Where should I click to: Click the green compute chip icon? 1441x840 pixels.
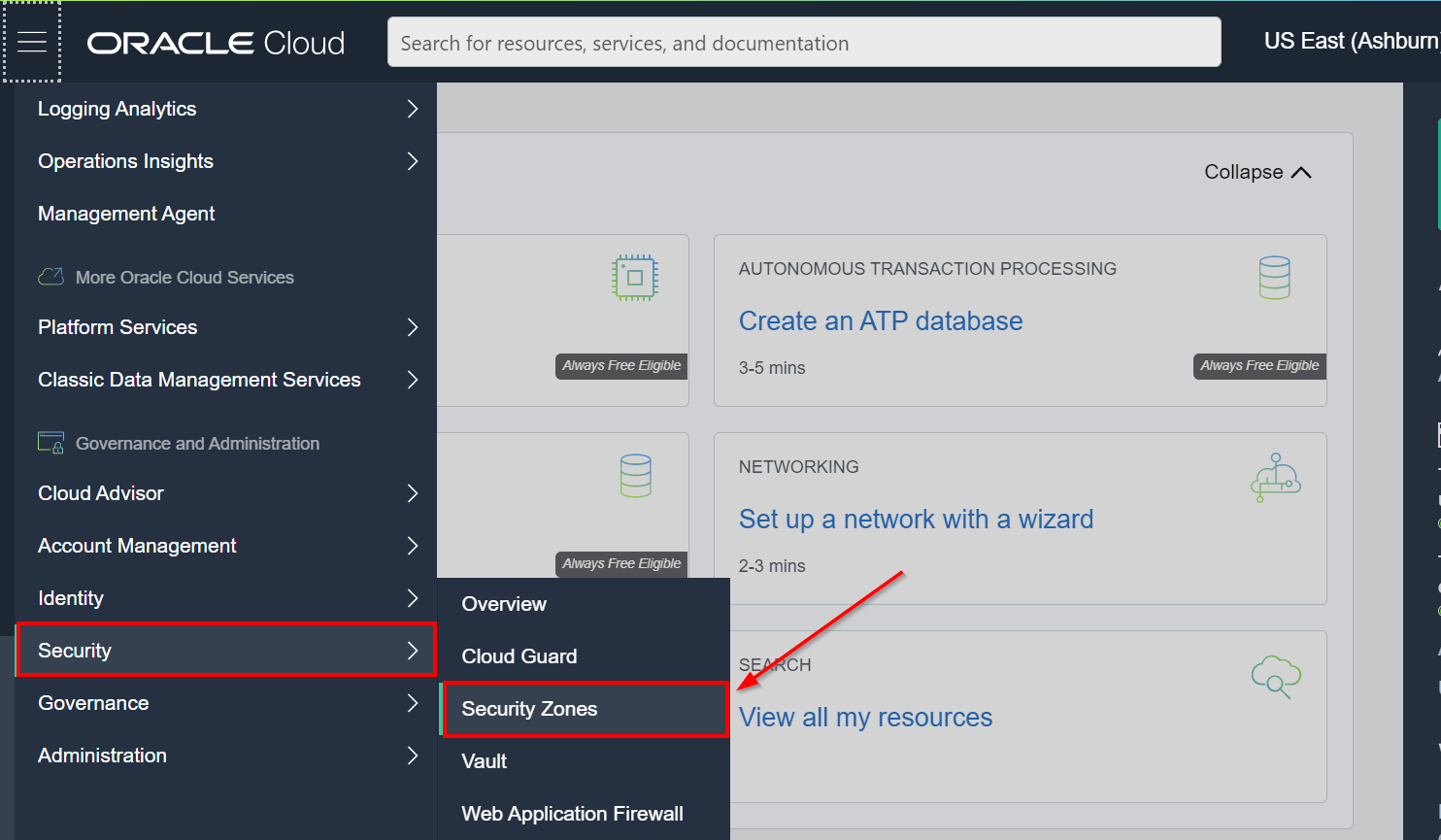pos(635,278)
